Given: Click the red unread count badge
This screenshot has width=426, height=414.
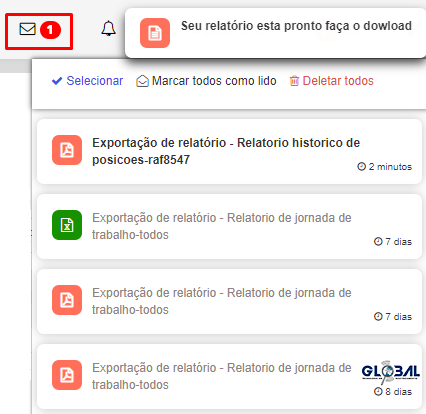Looking at the screenshot, I should 50,30.
